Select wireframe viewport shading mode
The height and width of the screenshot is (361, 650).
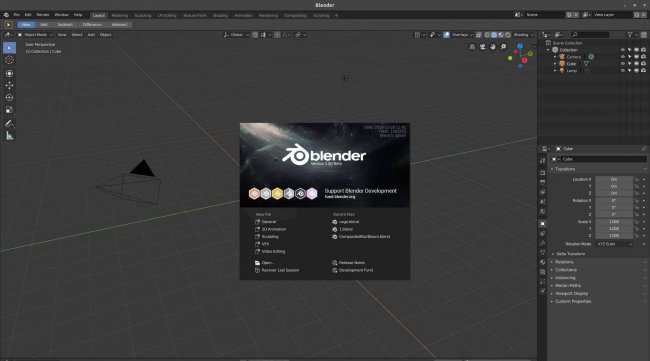coord(488,35)
